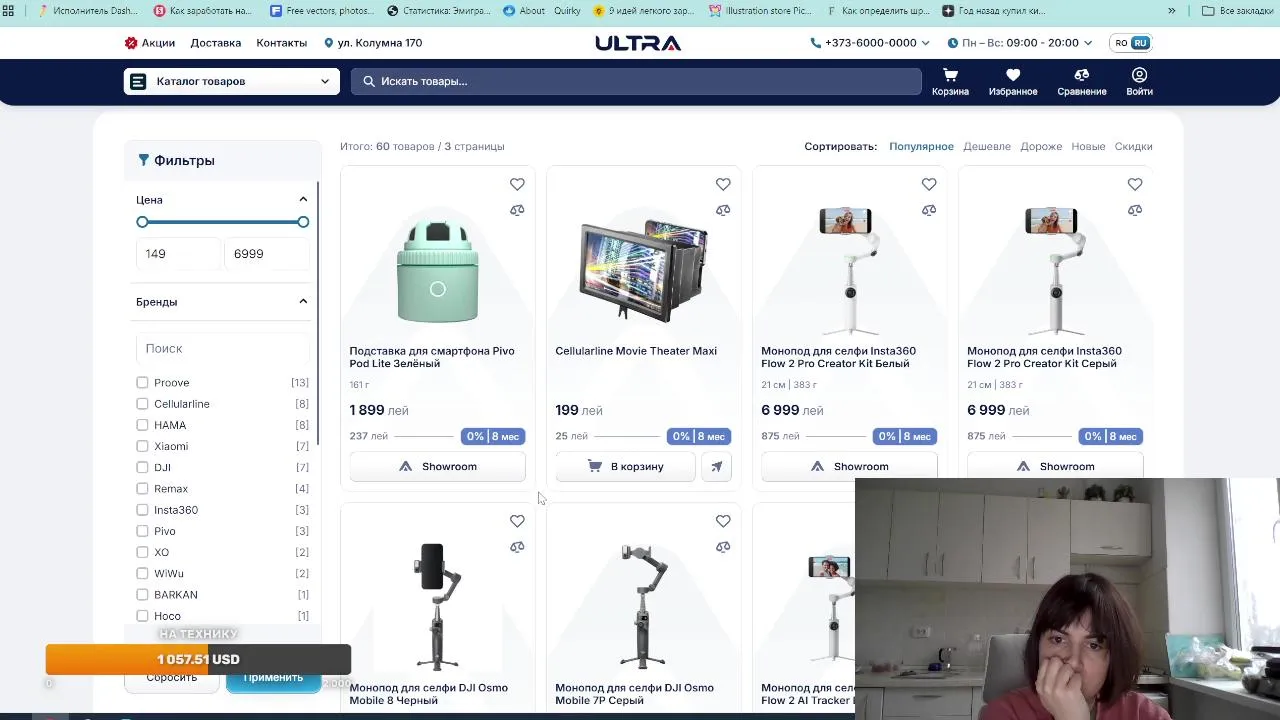Image resolution: width=1280 pixels, height=720 pixels.
Task: Check the WiWu brand filter
Action: (142, 573)
